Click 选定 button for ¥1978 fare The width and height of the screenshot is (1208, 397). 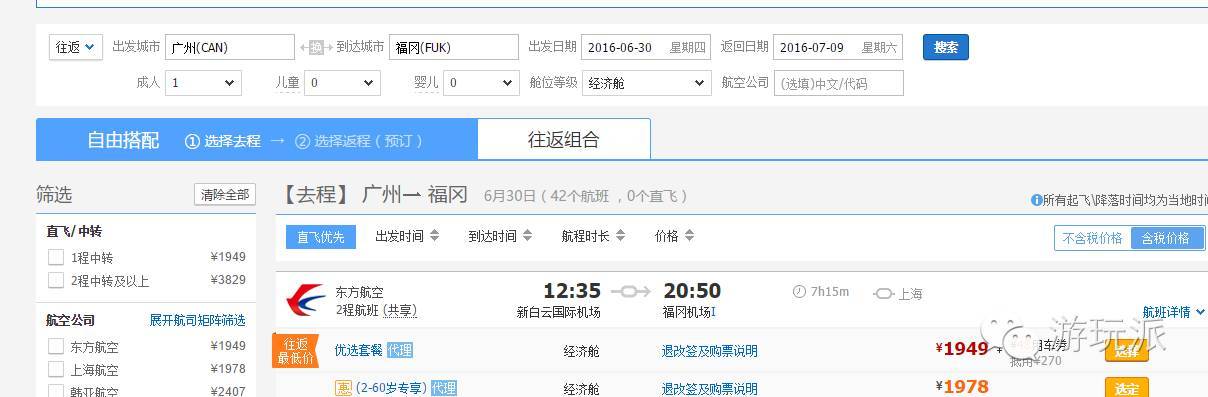coord(1126,388)
